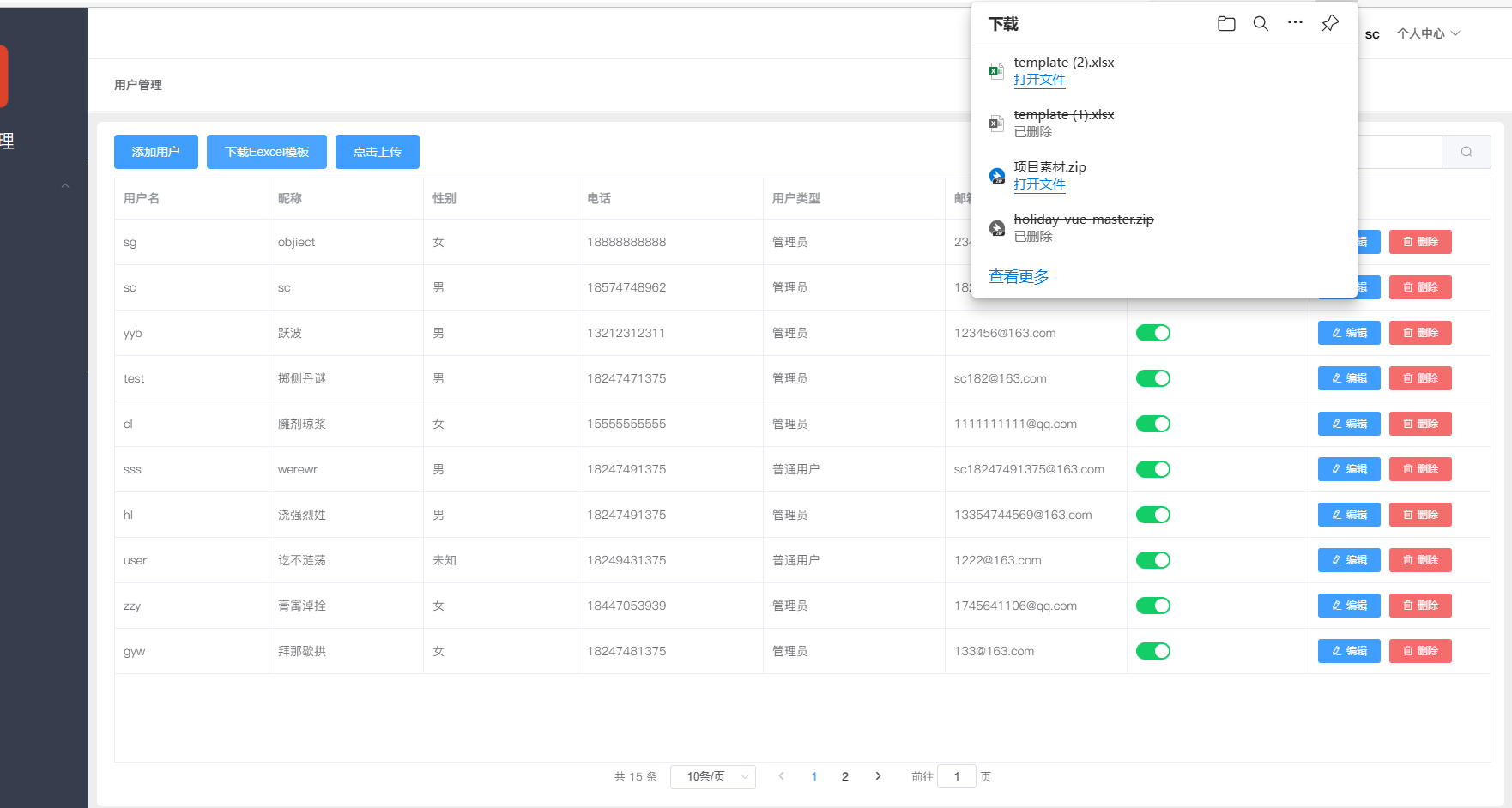Click the search icon in downloads panel
This screenshot has width=1512, height=808.
1261,23
